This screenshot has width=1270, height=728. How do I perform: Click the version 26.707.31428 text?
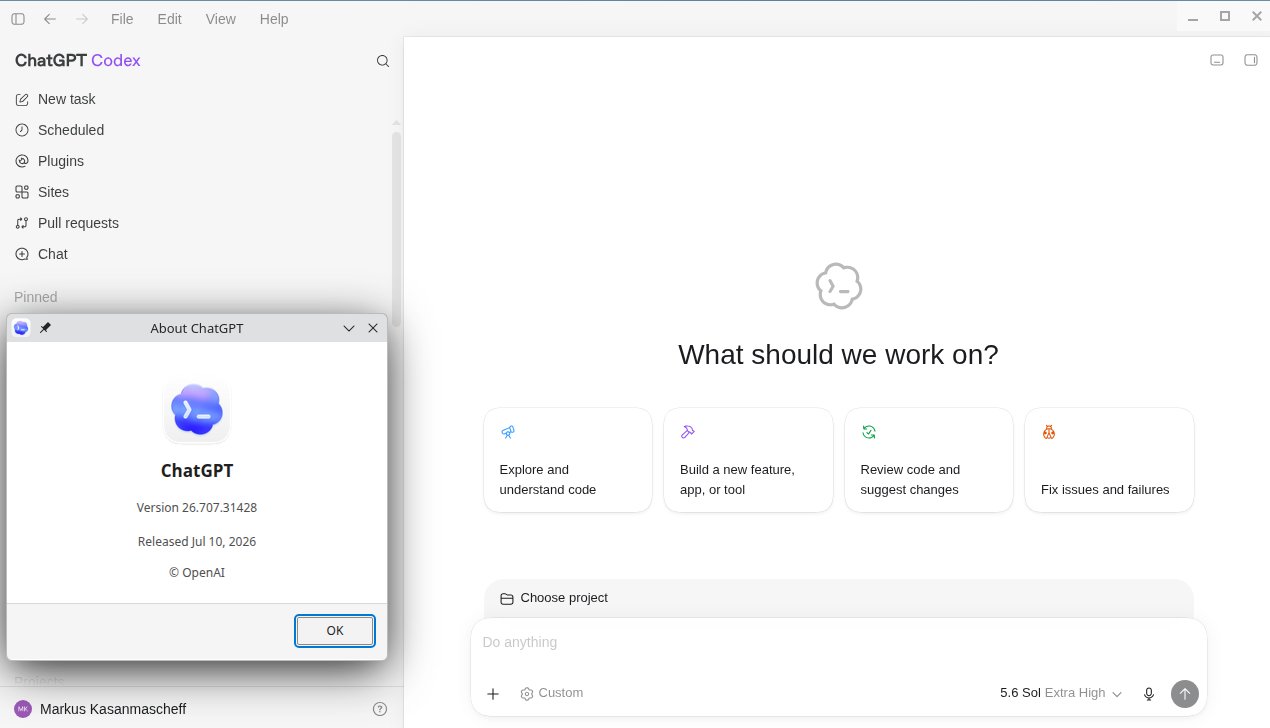coord(197,508)
